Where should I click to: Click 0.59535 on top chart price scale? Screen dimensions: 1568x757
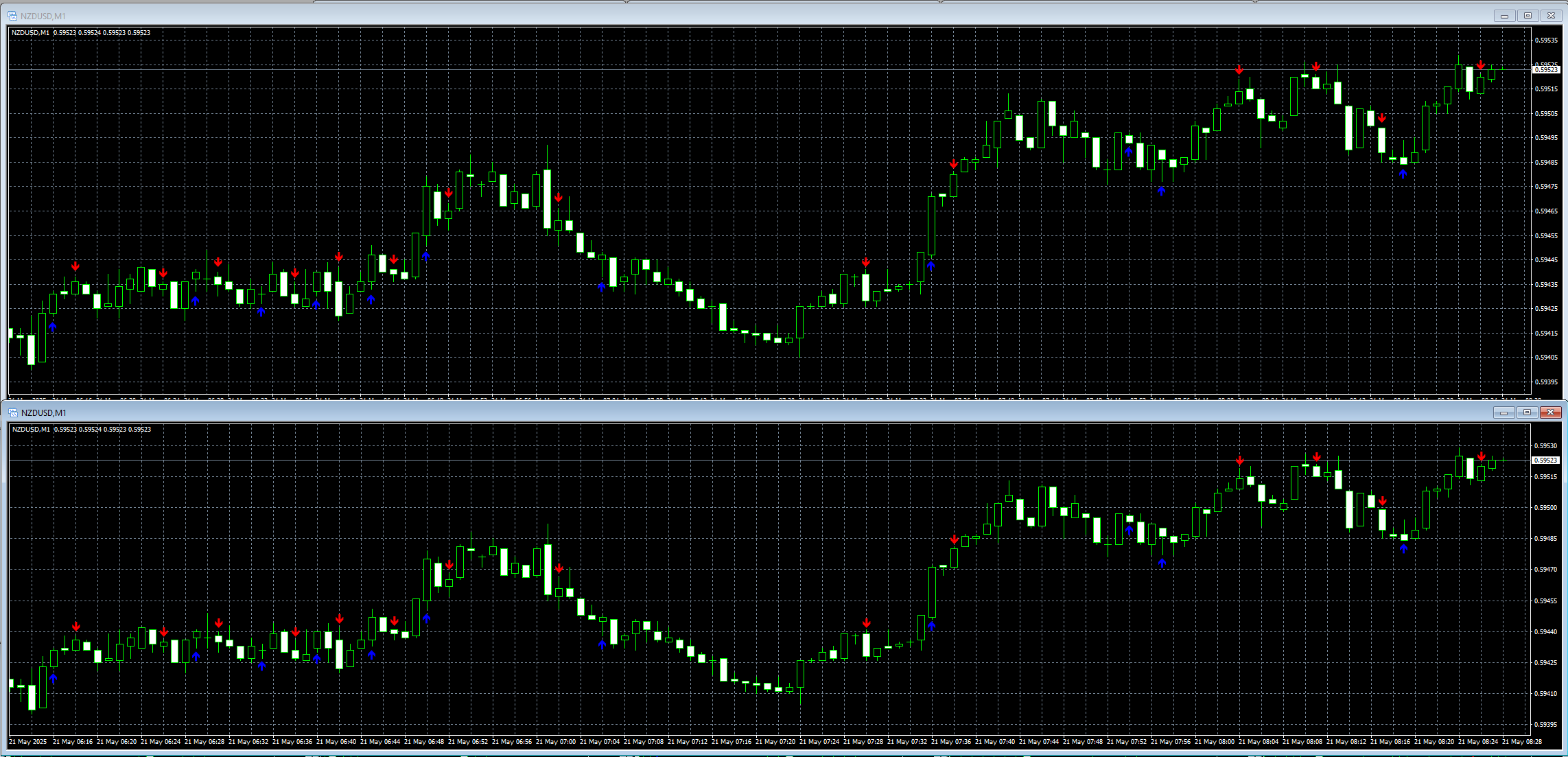point(1546,40)
